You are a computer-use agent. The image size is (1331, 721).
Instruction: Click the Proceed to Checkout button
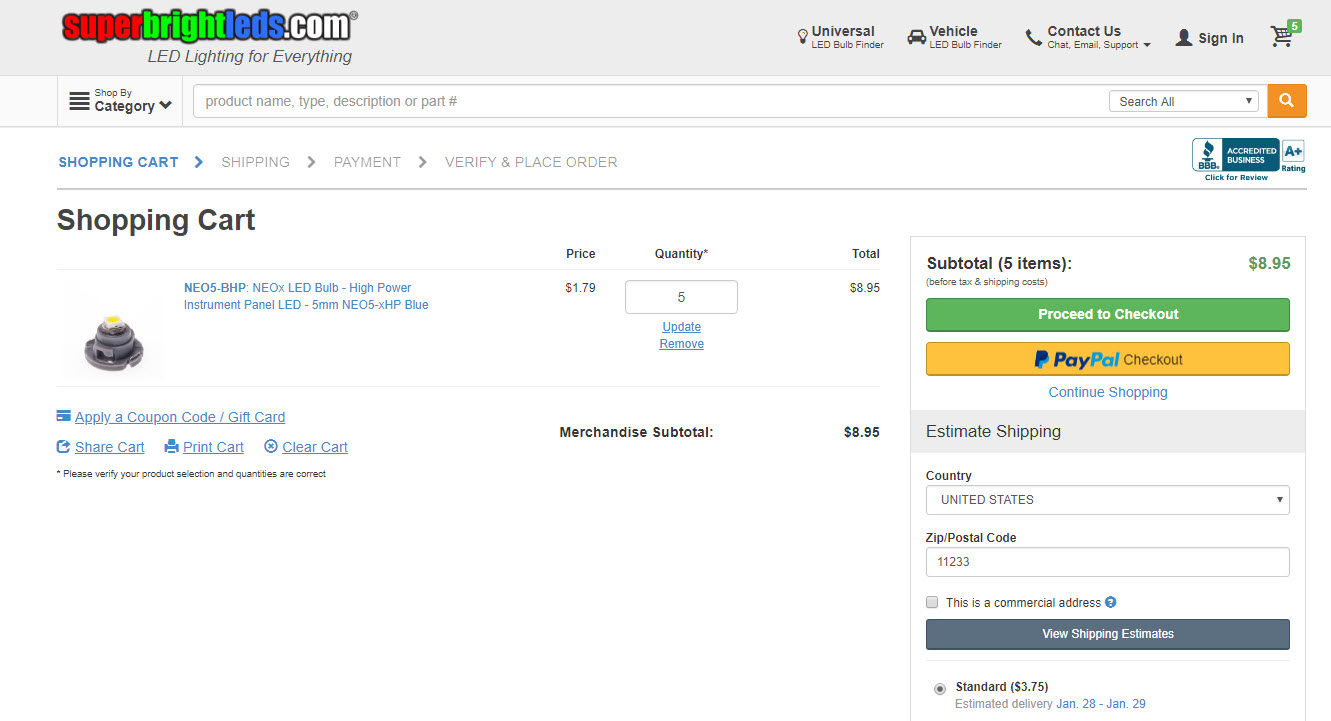(x=1107, y=314)
